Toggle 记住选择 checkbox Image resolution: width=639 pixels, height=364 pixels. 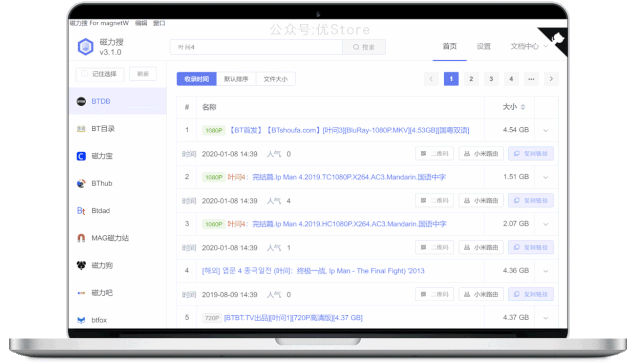coord(84,74)
